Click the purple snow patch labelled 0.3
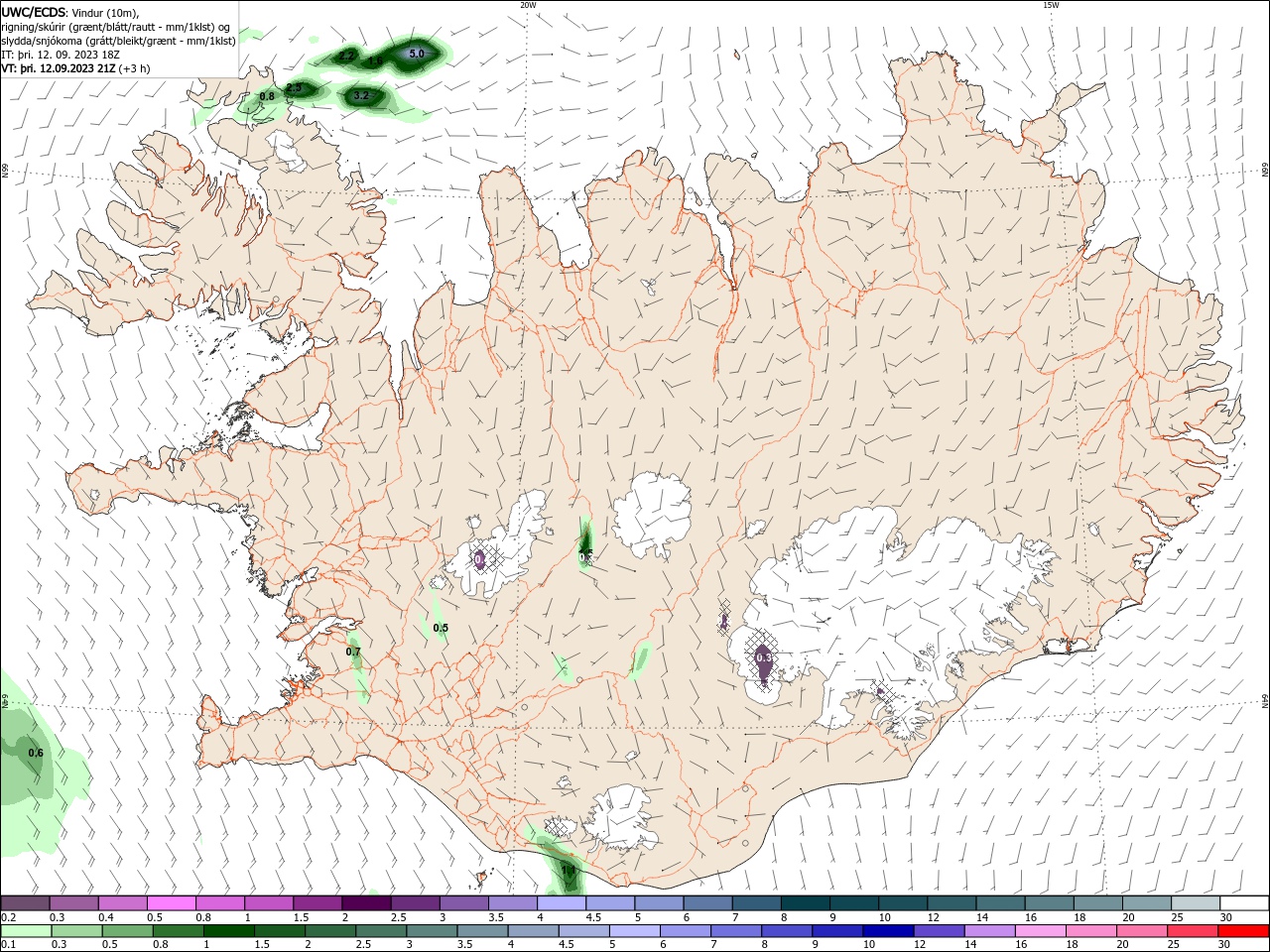Screen dimensions: 1270x952 [x=764, y=662]
